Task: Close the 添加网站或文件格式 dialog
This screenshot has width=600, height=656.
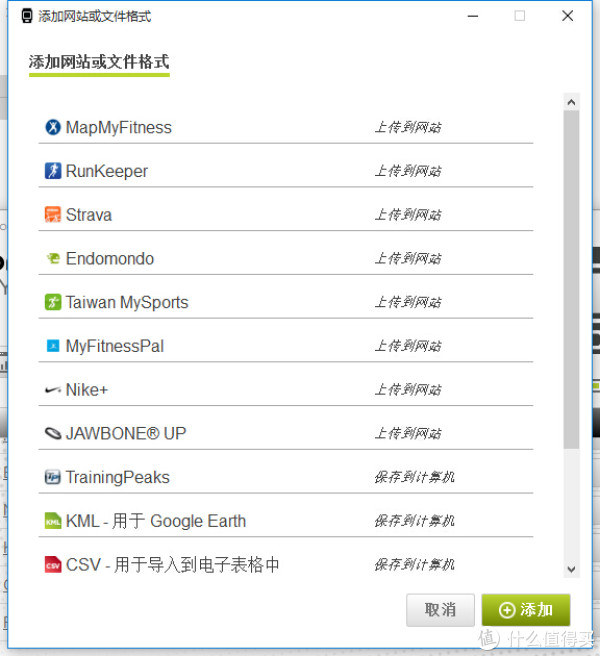Action: coord(568,16)
